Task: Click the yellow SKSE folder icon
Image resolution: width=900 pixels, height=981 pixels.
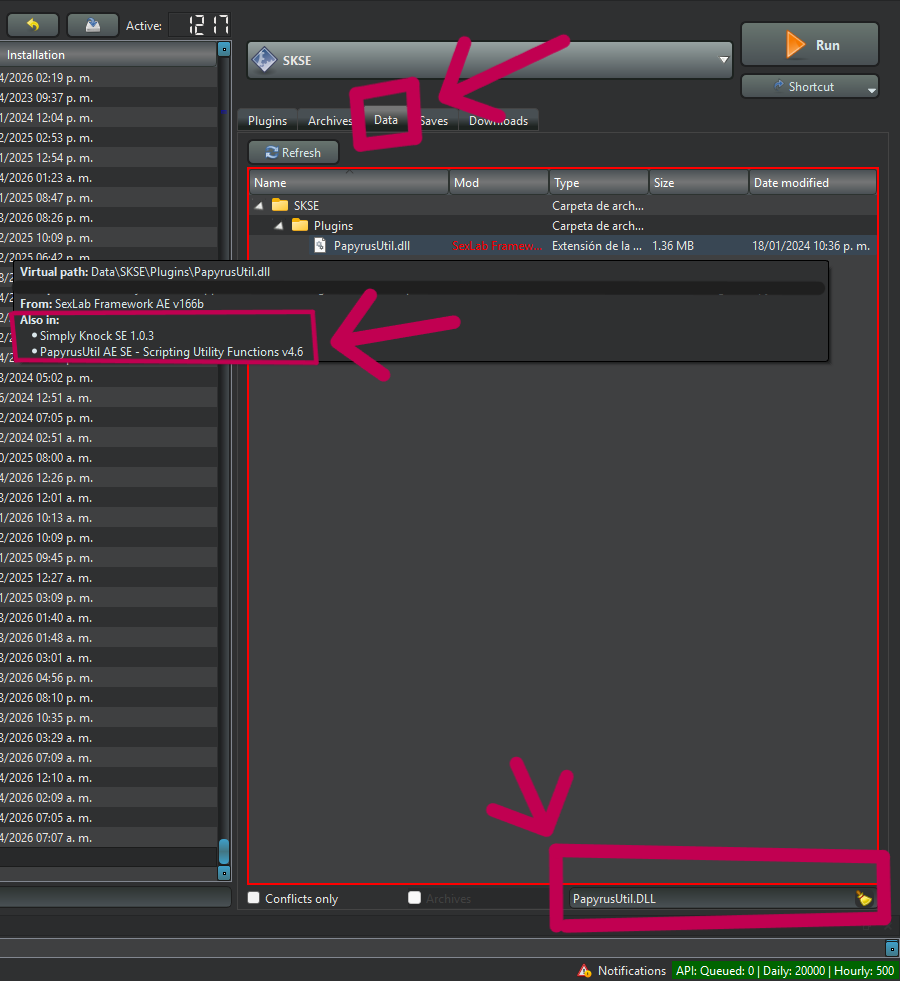Action: point(280,205)
